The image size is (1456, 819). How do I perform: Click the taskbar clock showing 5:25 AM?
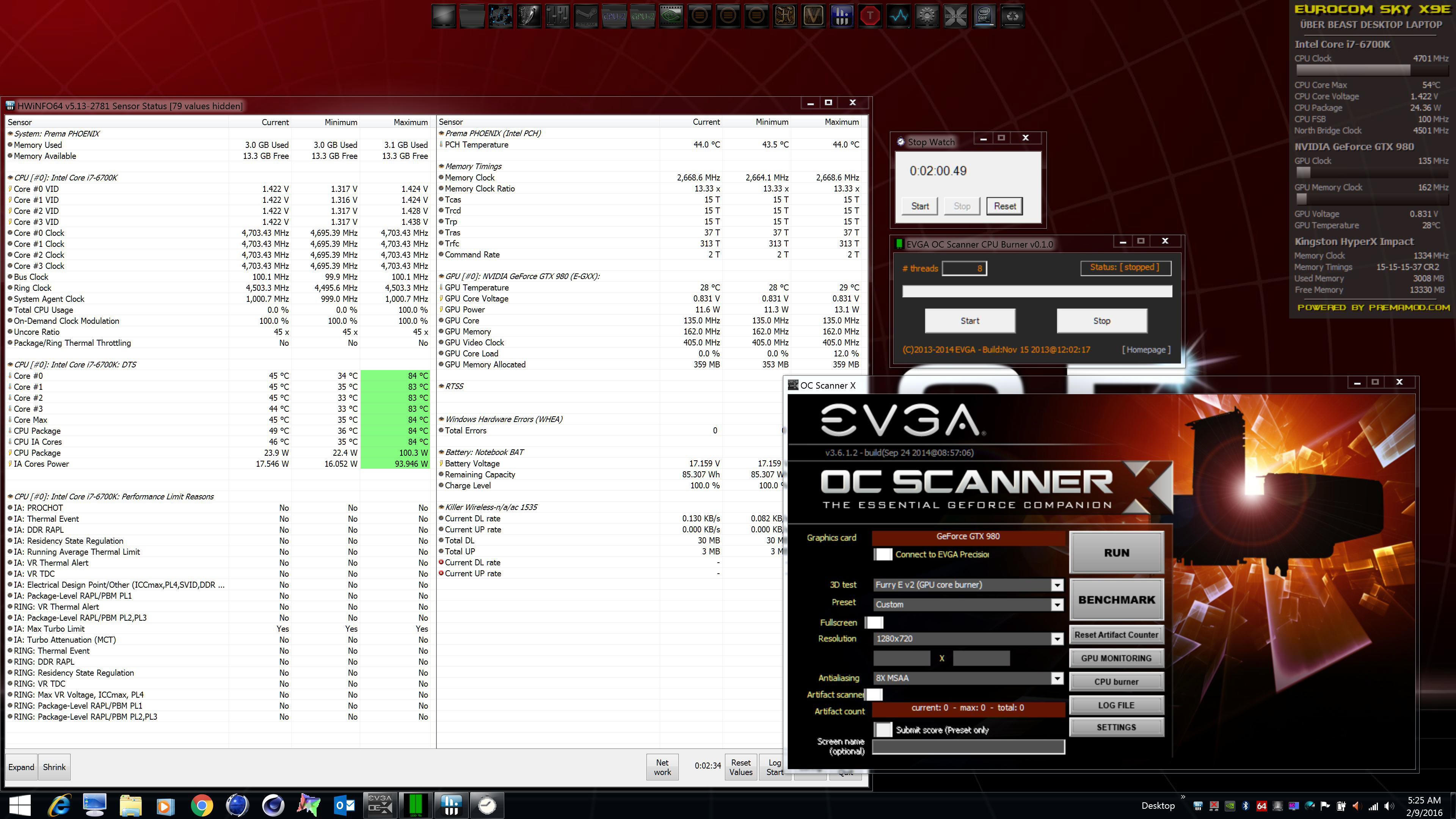tap(1424, 806)
